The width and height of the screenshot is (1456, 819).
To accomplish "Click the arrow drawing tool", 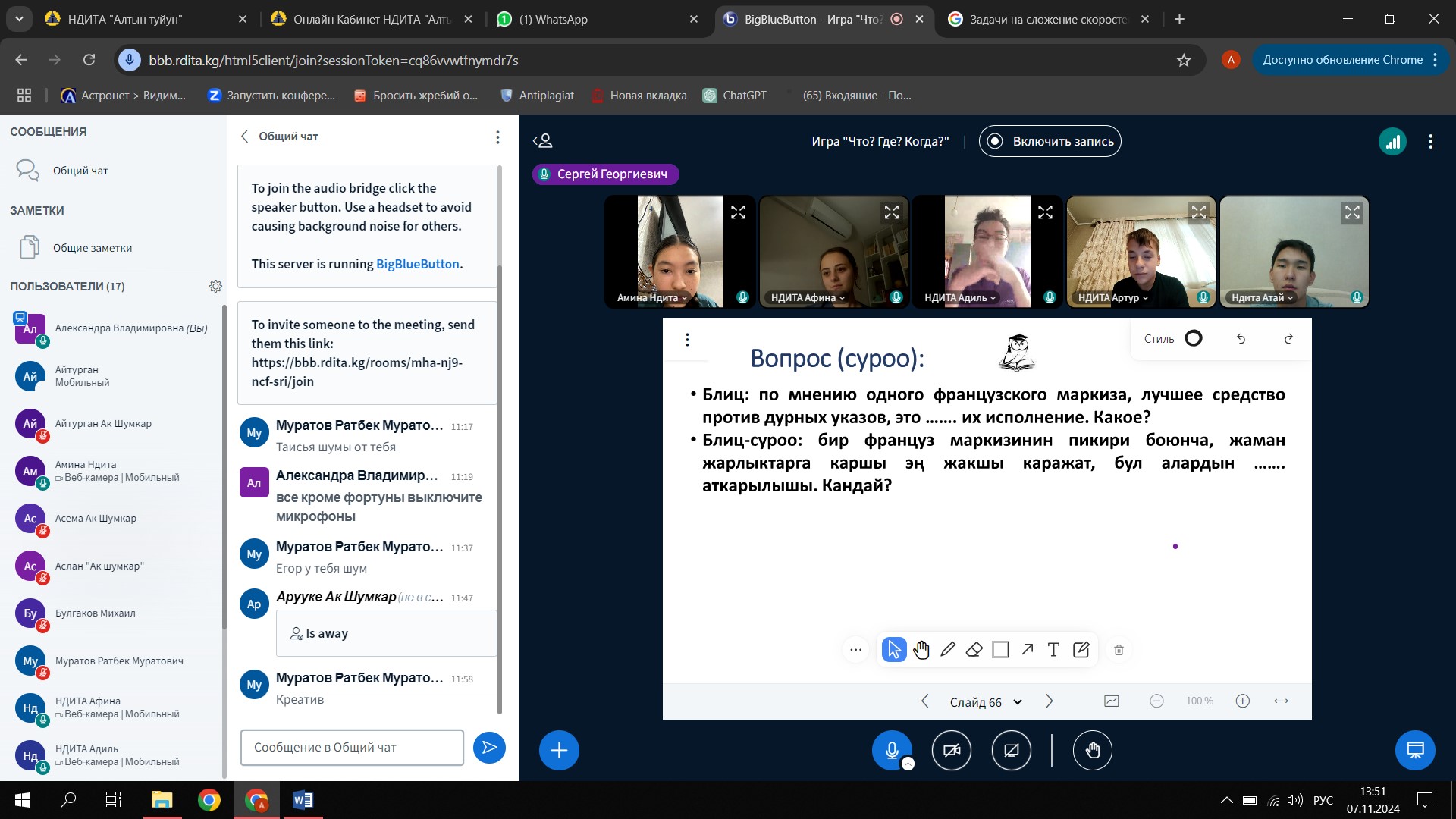I will (x=1028, y=650).
